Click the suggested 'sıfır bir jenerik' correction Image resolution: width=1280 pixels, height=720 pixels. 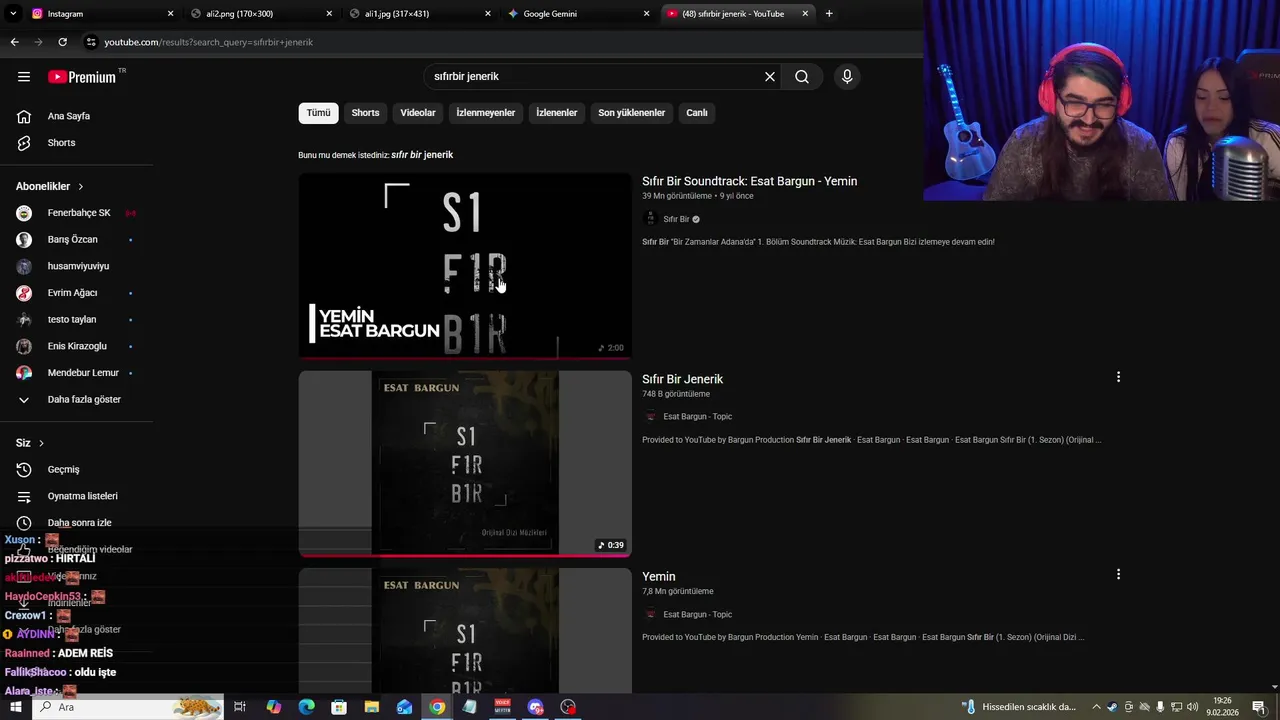tap(422, 155)
